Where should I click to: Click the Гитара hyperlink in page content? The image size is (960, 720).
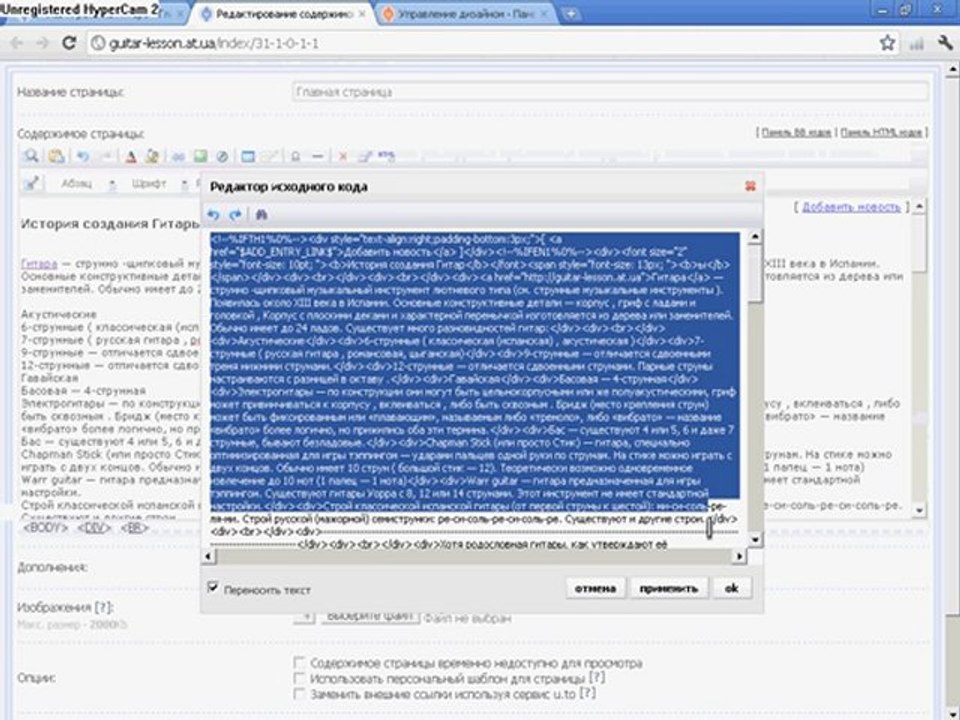coord(39,264)
